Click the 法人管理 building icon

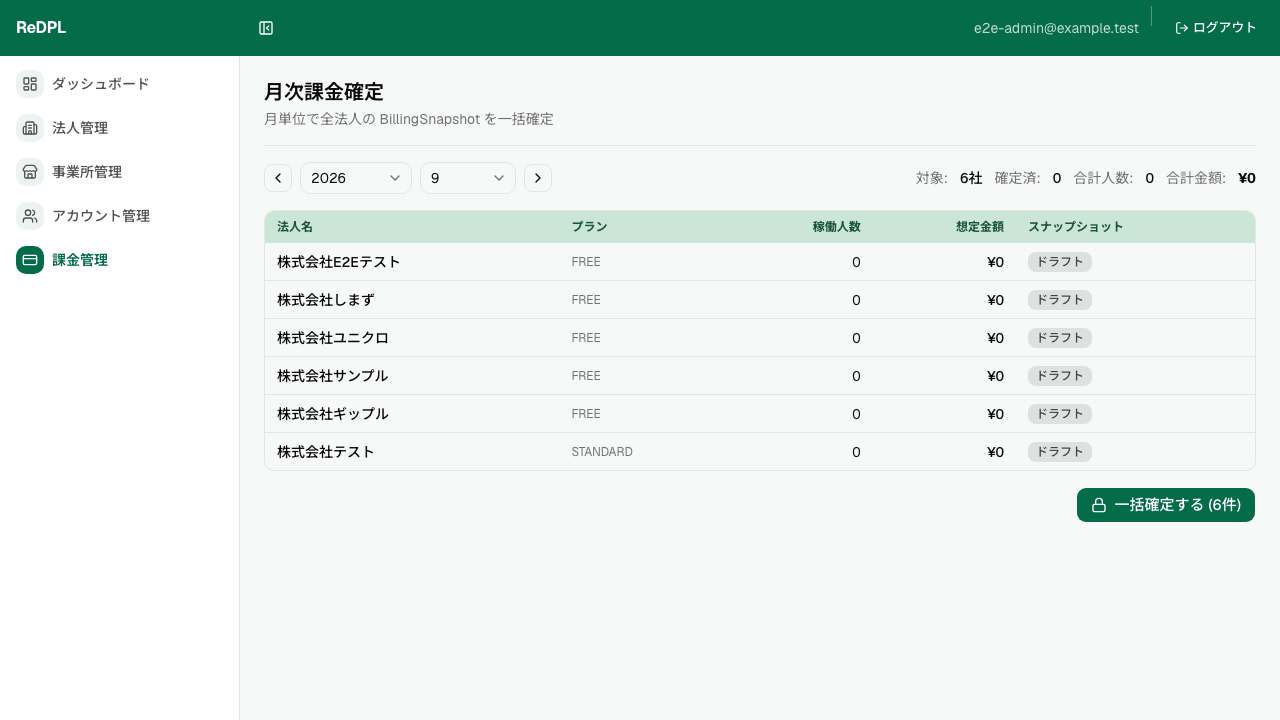coord(30,128)
